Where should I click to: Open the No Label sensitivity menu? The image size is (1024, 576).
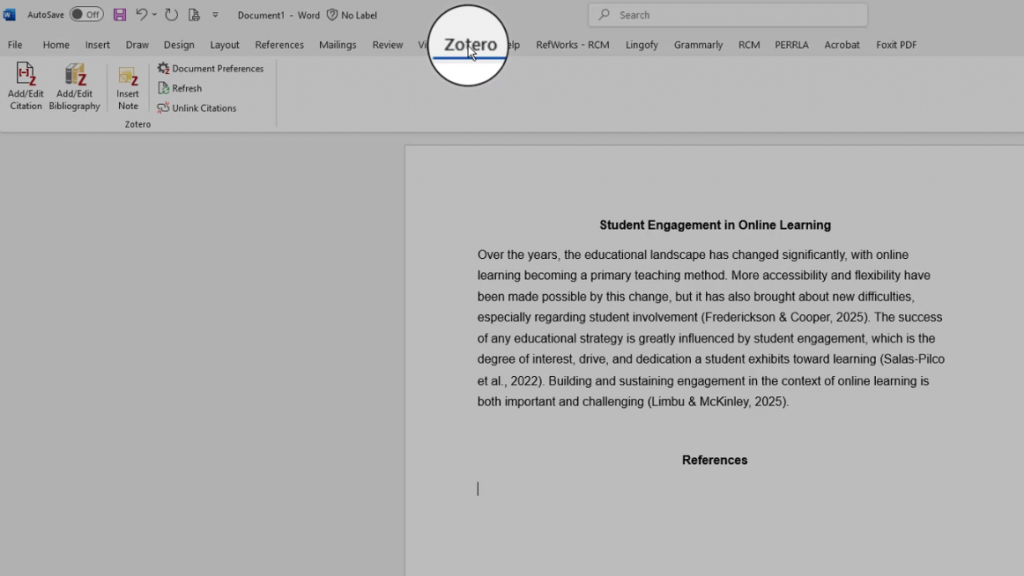(352, 15)
